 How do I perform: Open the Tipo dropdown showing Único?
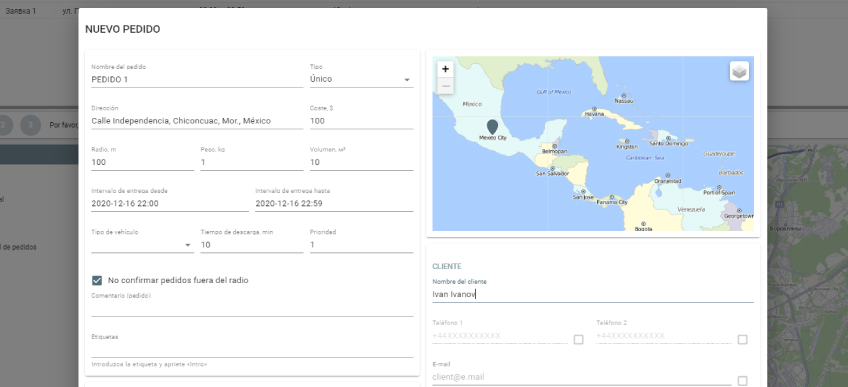tap(361, 79)
